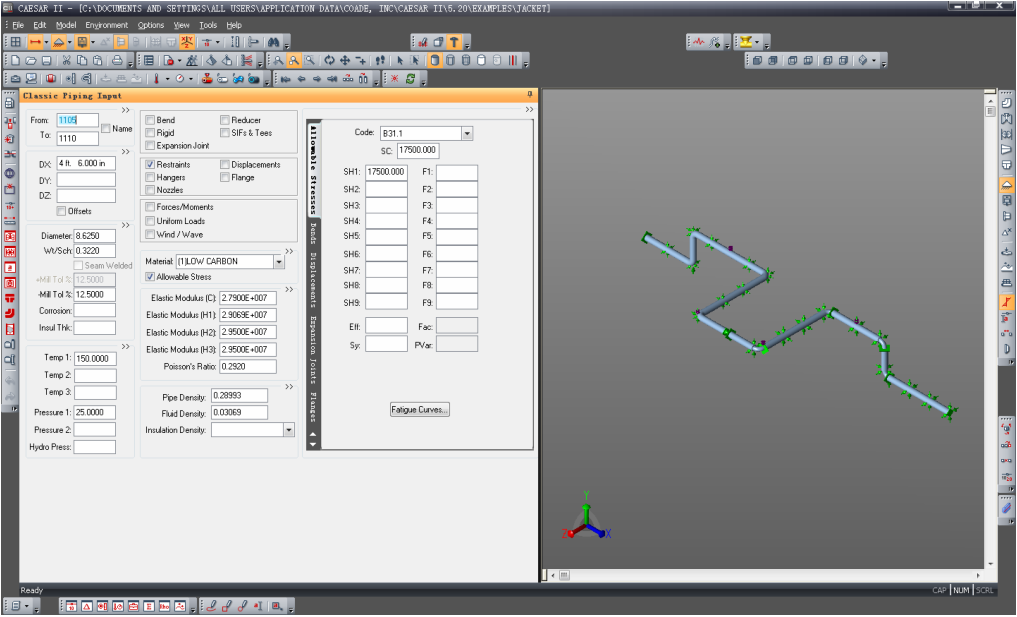The height and width of the screenshot is (617, 1017).
Task: Click the green refresh arrows icon
Action: (x=409, y=78)
